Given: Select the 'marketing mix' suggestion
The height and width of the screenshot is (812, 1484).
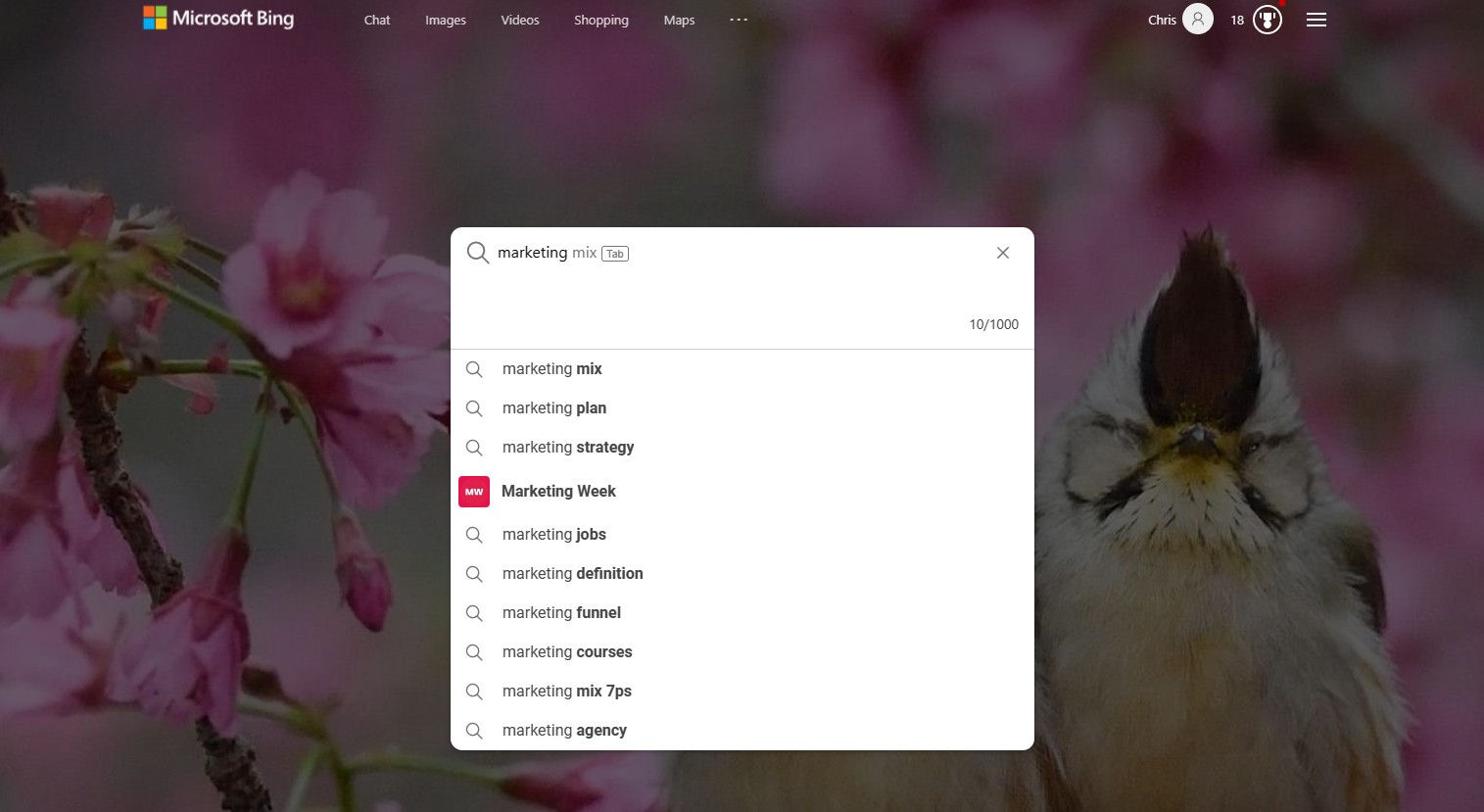Looking at the screenshot, I should tap(552, 369).
